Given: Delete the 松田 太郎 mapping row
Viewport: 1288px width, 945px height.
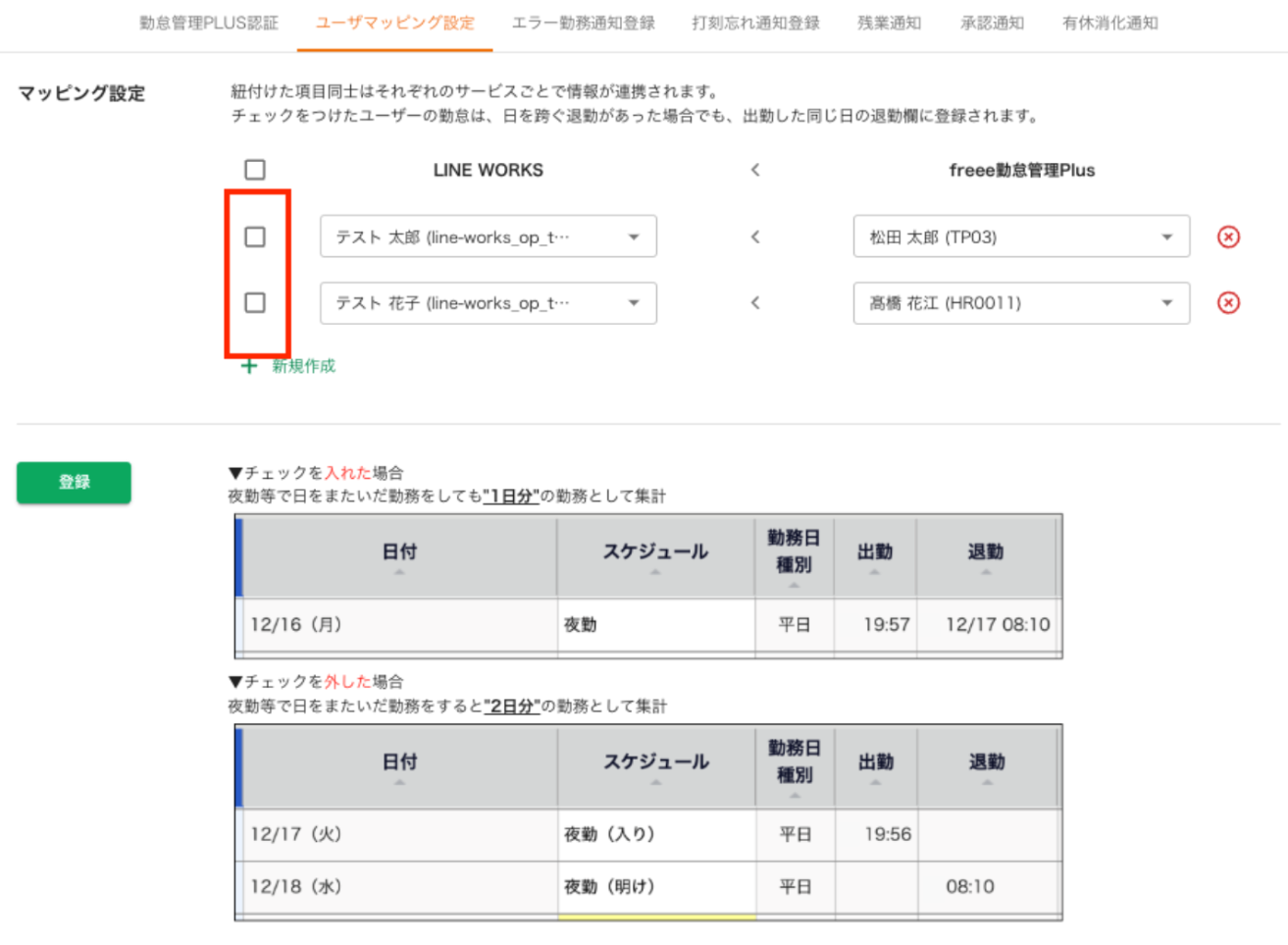Looking at the screenshot, I should (x=1228, y=236).
